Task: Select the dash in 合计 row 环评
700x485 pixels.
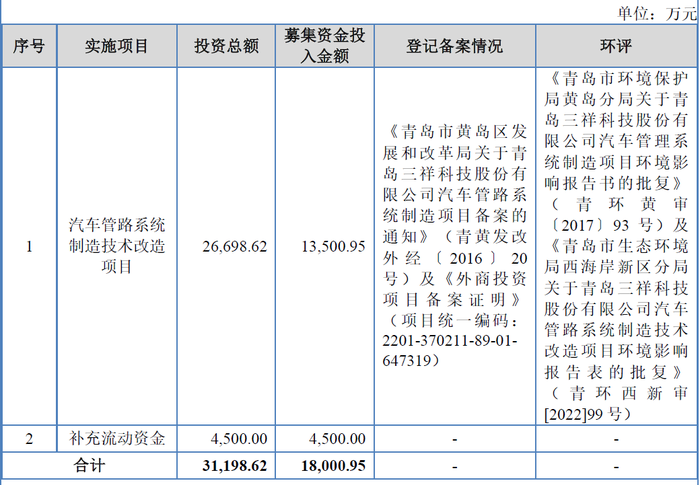Action: (616, 467)
